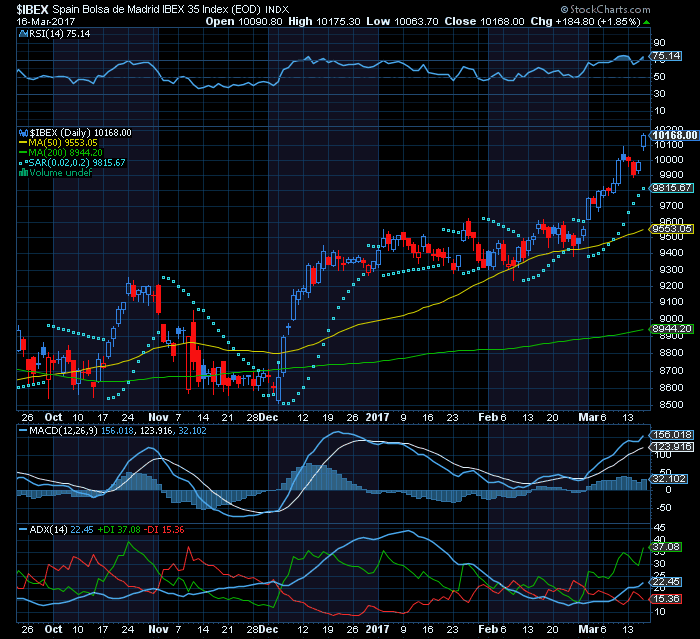Click the green up-arrow beside the change
The width and height of the screenshot is (700, 639).
click(x=647, y=22)
